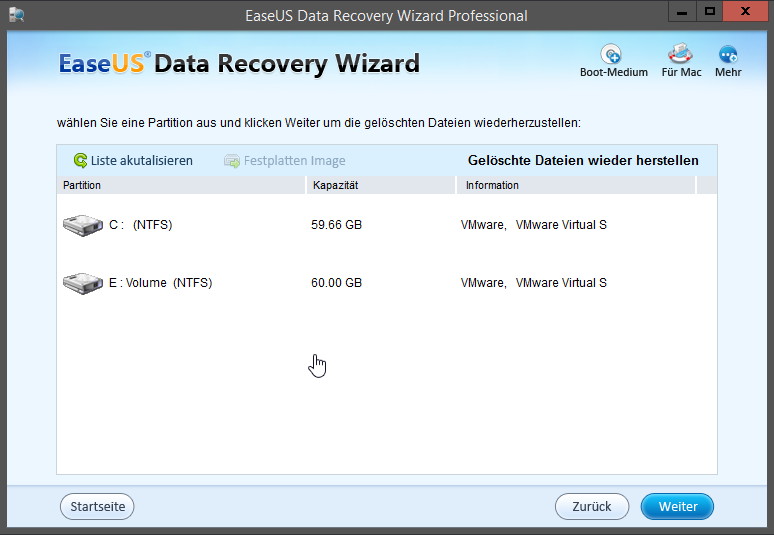Click the application icon in the title bar
The image size is (774, 535).
(16, 15)
